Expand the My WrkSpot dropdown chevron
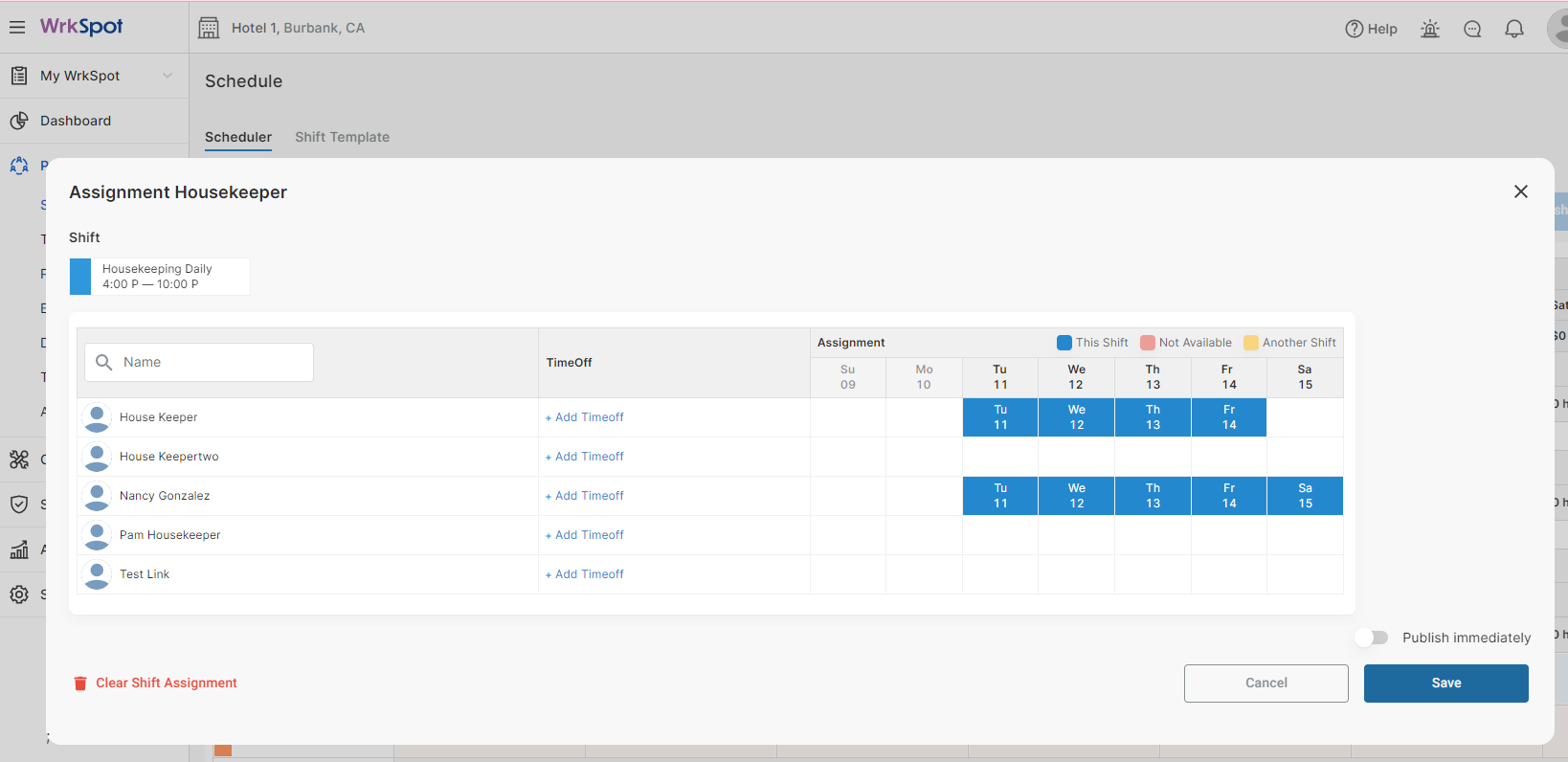 pyautogui.click(x=168, y=76)
